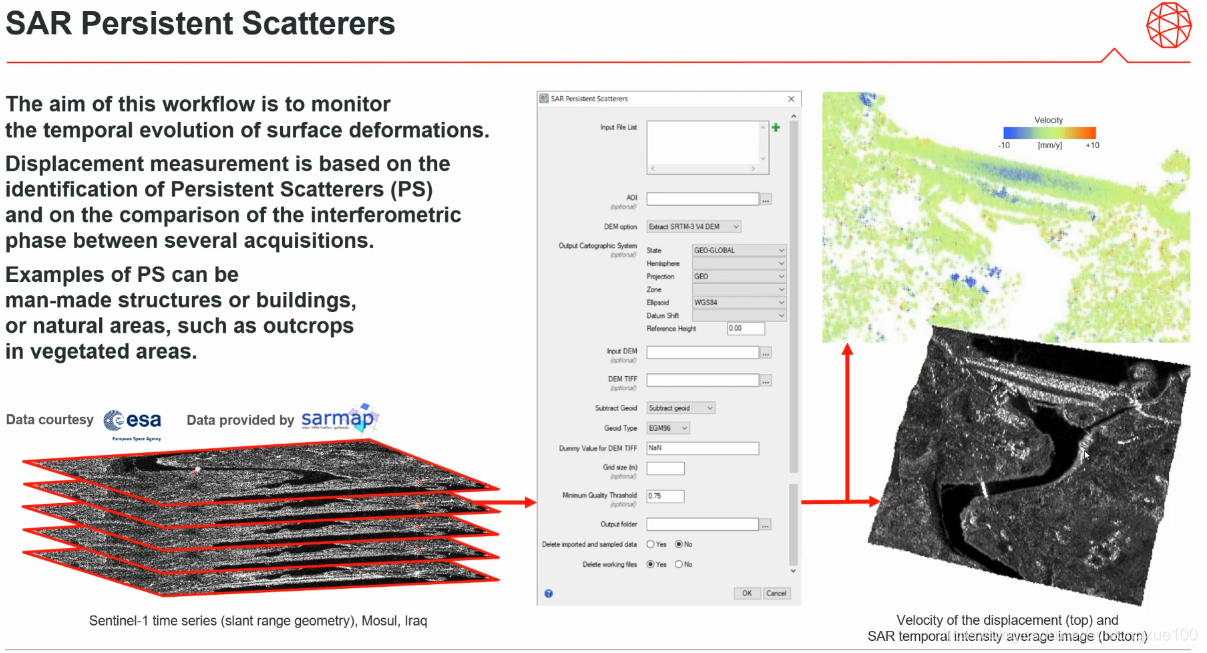
Task: Click the 'Output Cartographic System' label
Action: [x=598, y=246]
